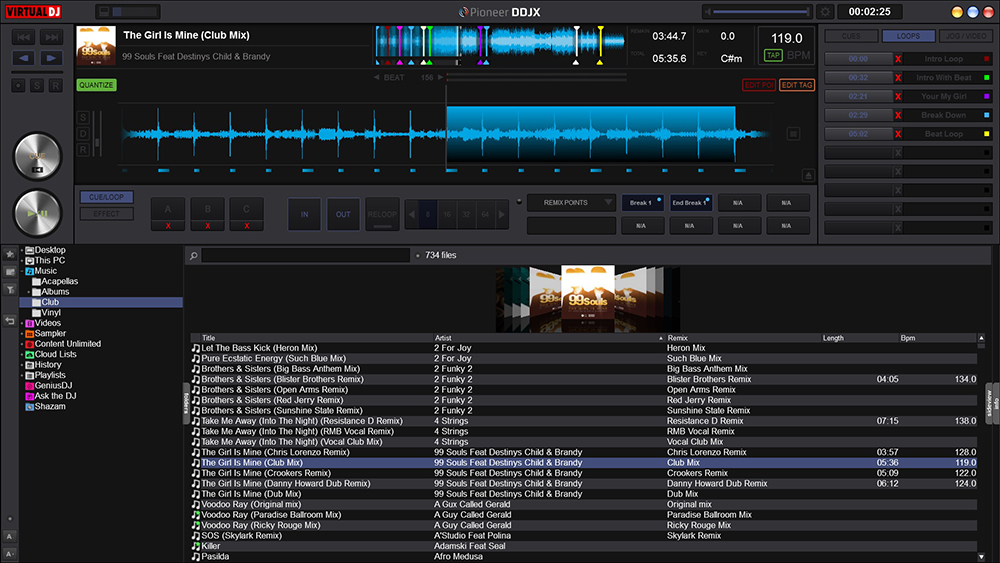1000x563 pixels.
Task: Click the small square button right of the waveform
Action: tap(793, 134)
